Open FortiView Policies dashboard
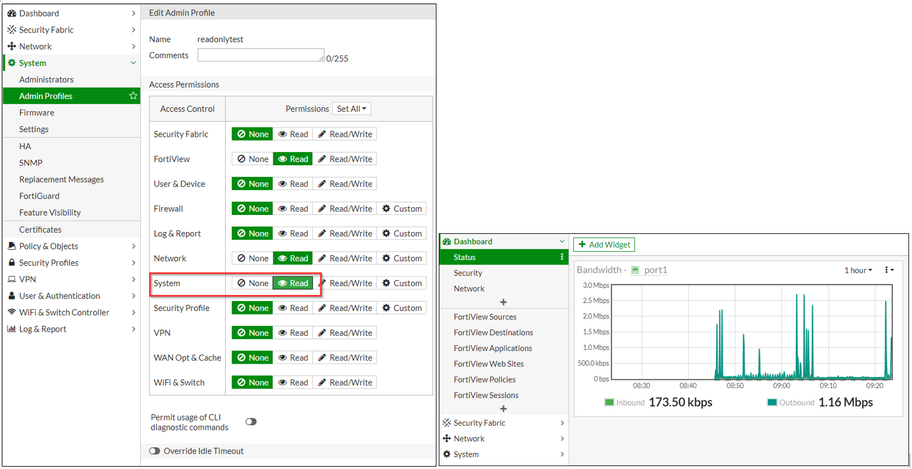The height and width of the screenshot is (469, 912). pyautogui.click(x=486, y=379)
